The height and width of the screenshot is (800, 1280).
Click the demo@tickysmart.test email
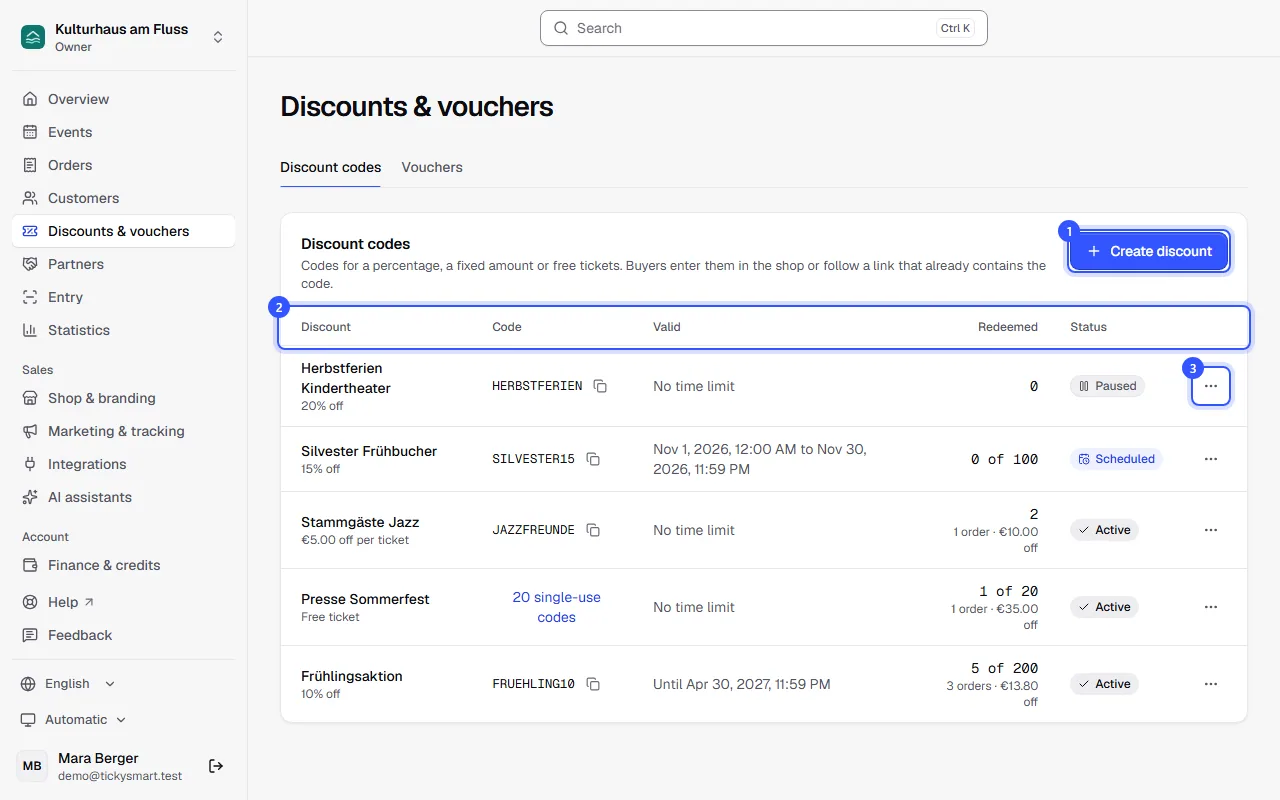click(120, 775)
